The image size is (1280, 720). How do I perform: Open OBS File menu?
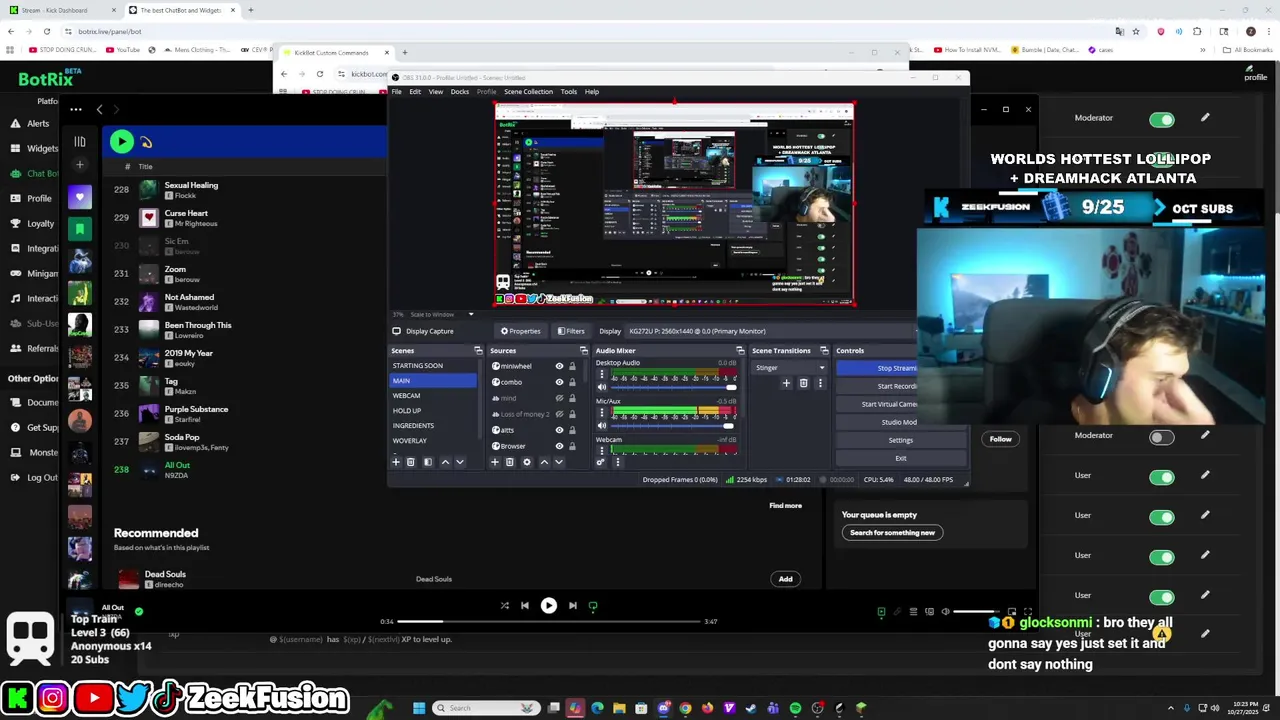tap(397, 92)
